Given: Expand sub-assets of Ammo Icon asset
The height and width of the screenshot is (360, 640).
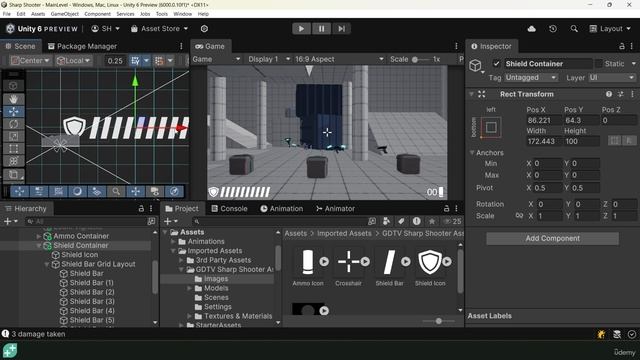Looking at the screenshot, I should [324, 261].
